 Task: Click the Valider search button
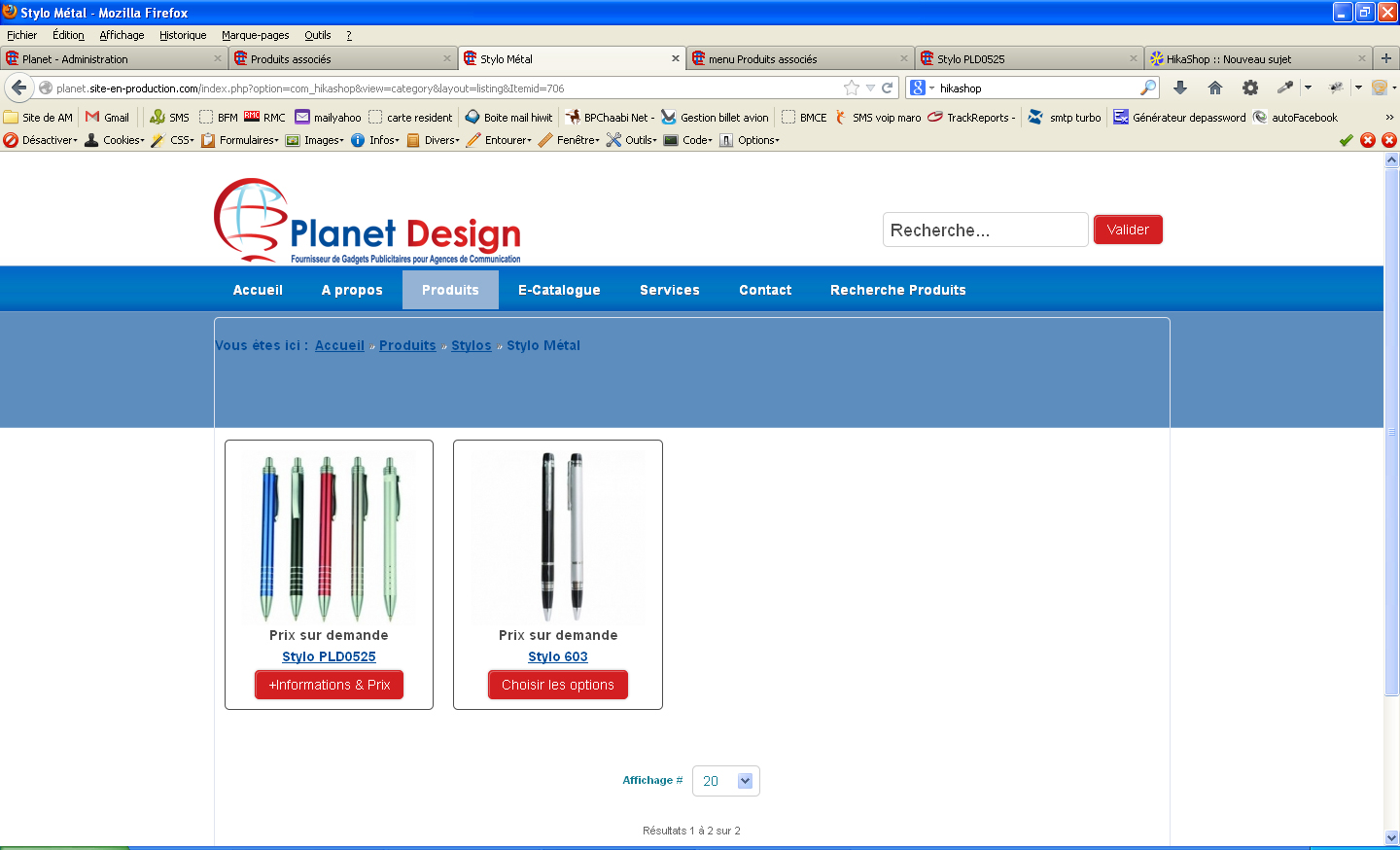(1128, 230)
